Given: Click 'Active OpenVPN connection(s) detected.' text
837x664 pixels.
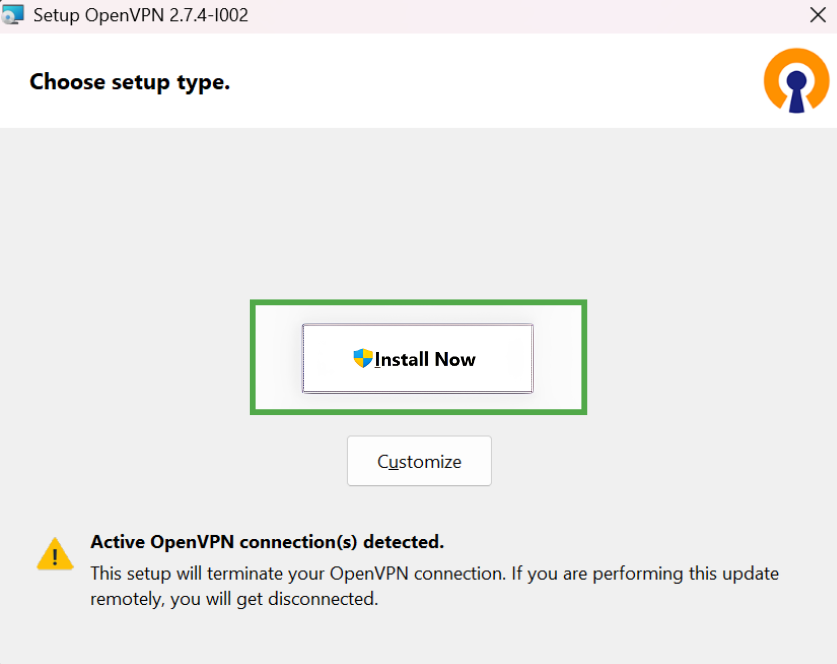Looking at the screenshot, I should coord(267,542).
